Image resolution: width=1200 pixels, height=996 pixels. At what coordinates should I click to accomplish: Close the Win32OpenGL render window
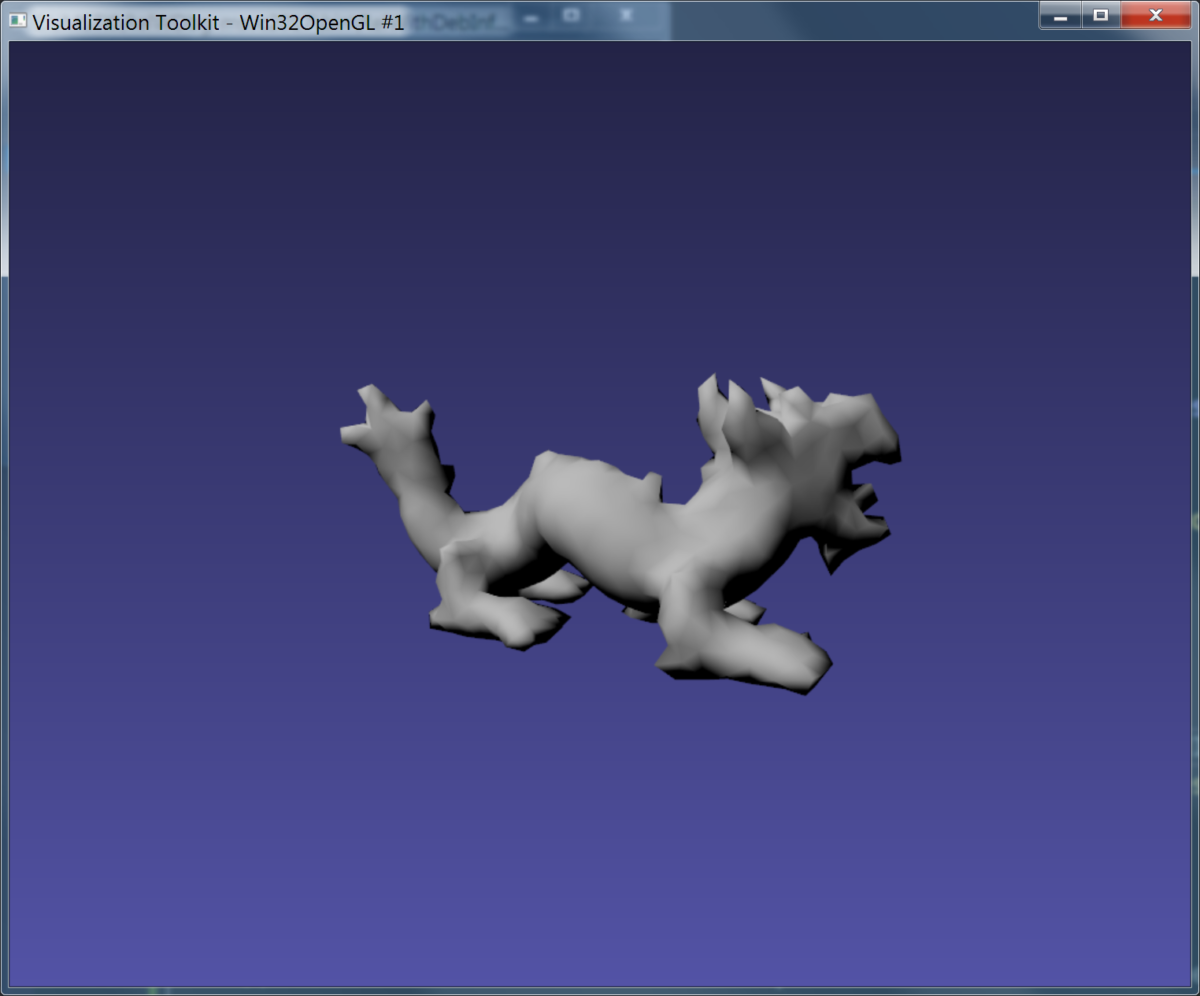pos(1155,15)
